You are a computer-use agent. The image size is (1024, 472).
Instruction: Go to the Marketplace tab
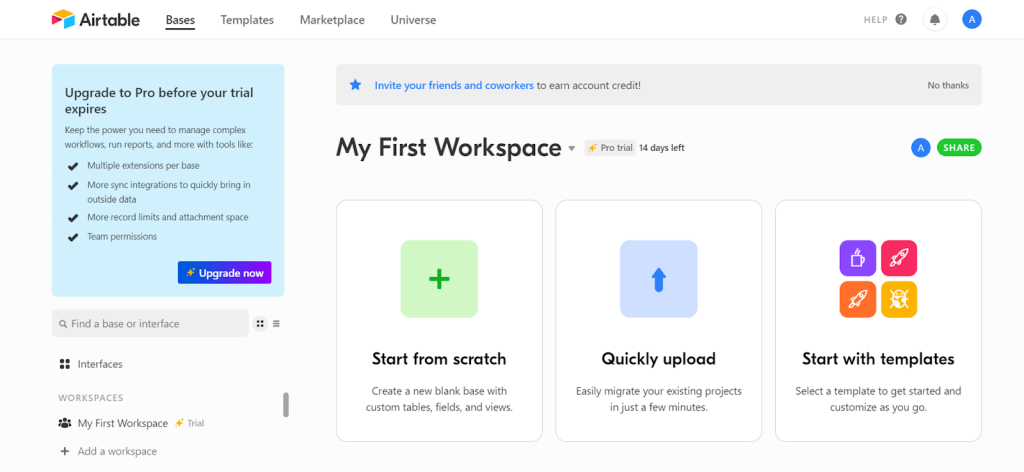332,20
